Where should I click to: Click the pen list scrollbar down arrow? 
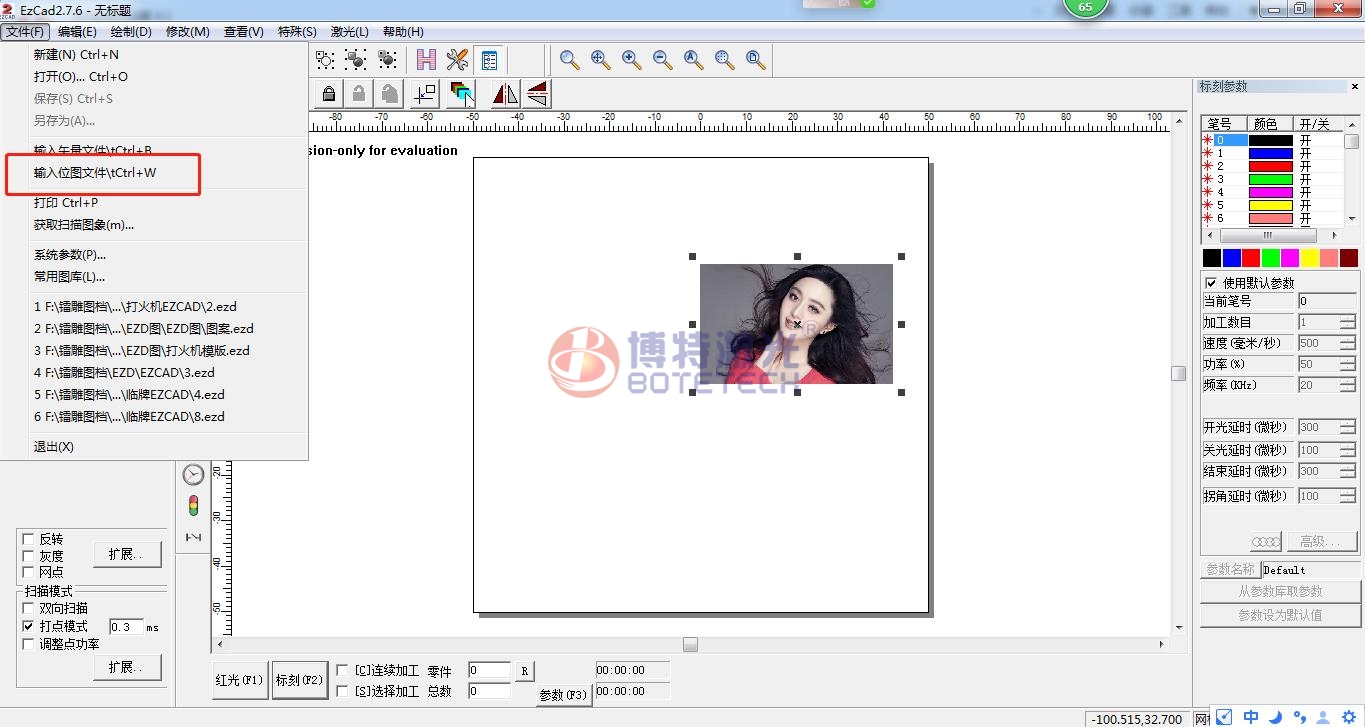click(x=1352, y=219)
